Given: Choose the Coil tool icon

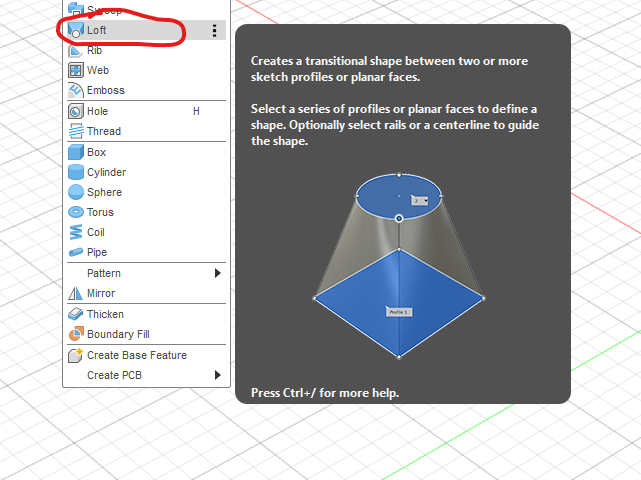Looking at the screenshot, I should pos(75,232).
